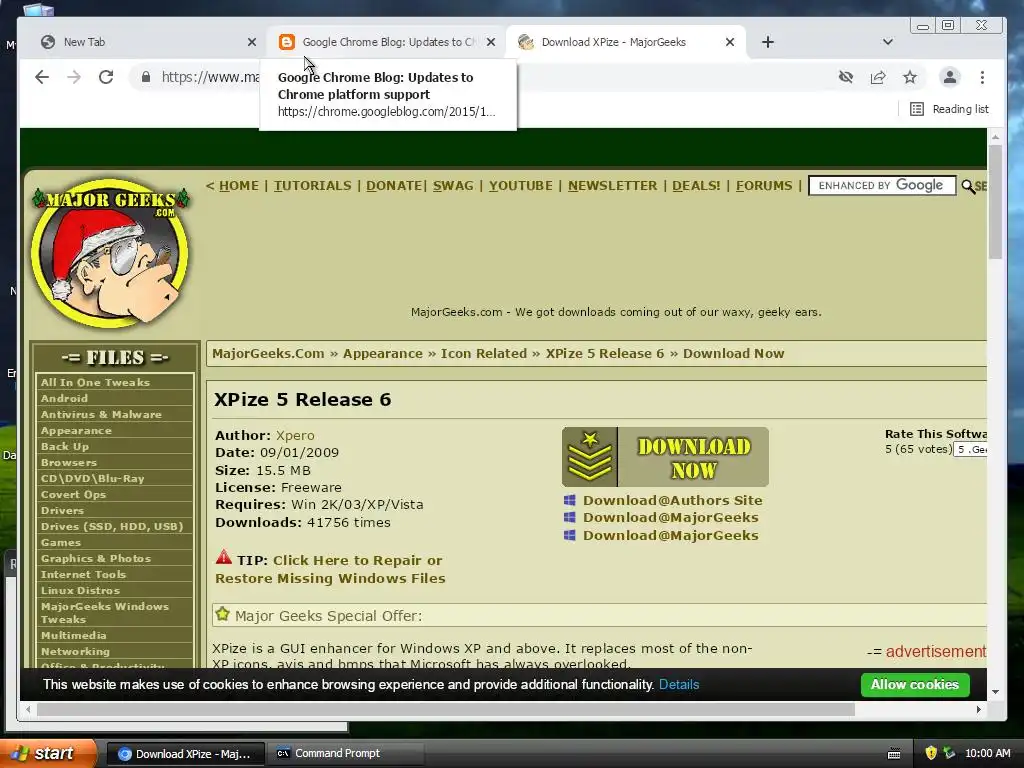Viewport: 1024px width, 768px height.
Task: Close the Download XPize tab
Action: (x=730, y=42)
